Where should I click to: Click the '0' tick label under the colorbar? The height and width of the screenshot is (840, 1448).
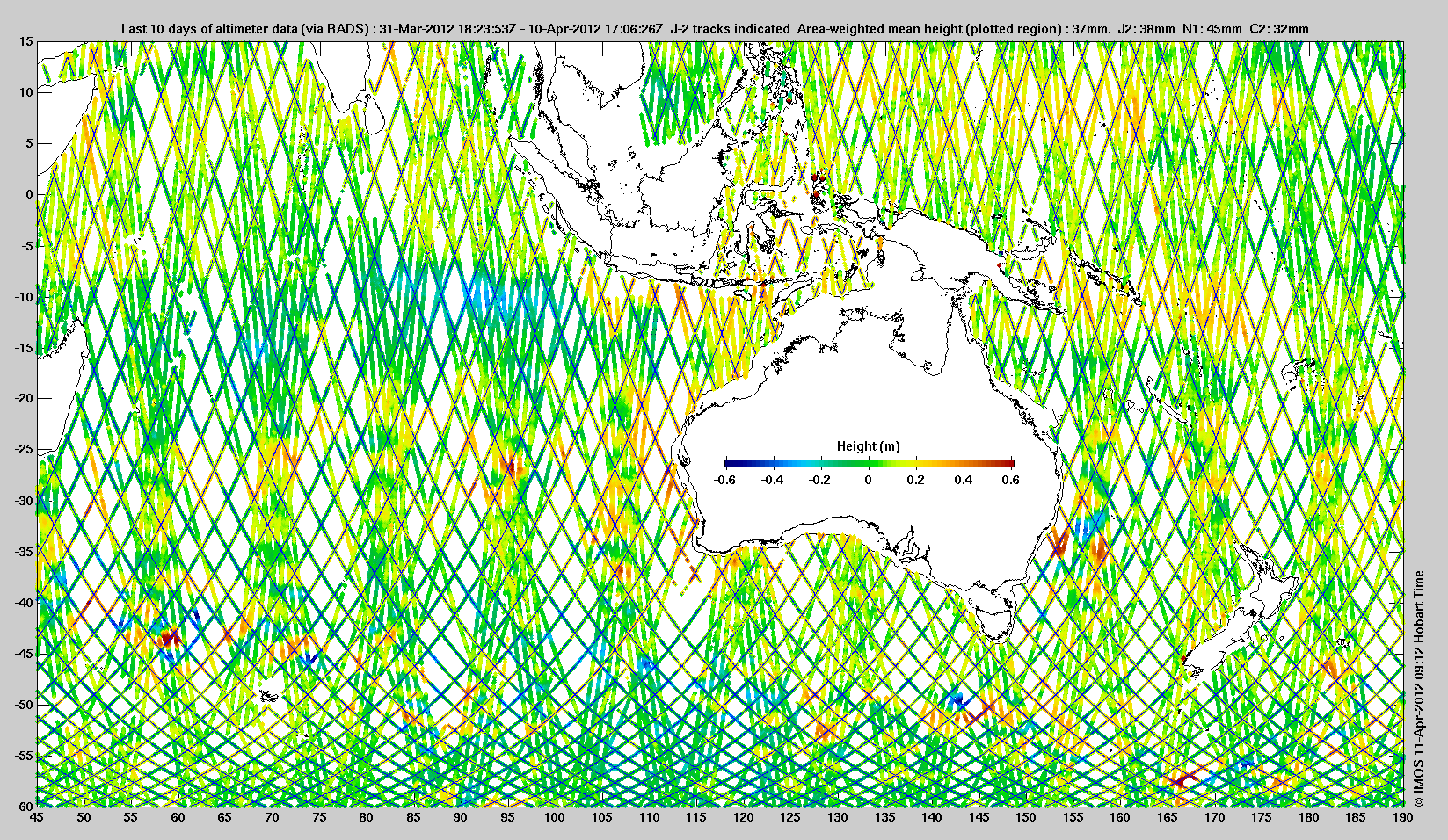click(x=870, y=480)
